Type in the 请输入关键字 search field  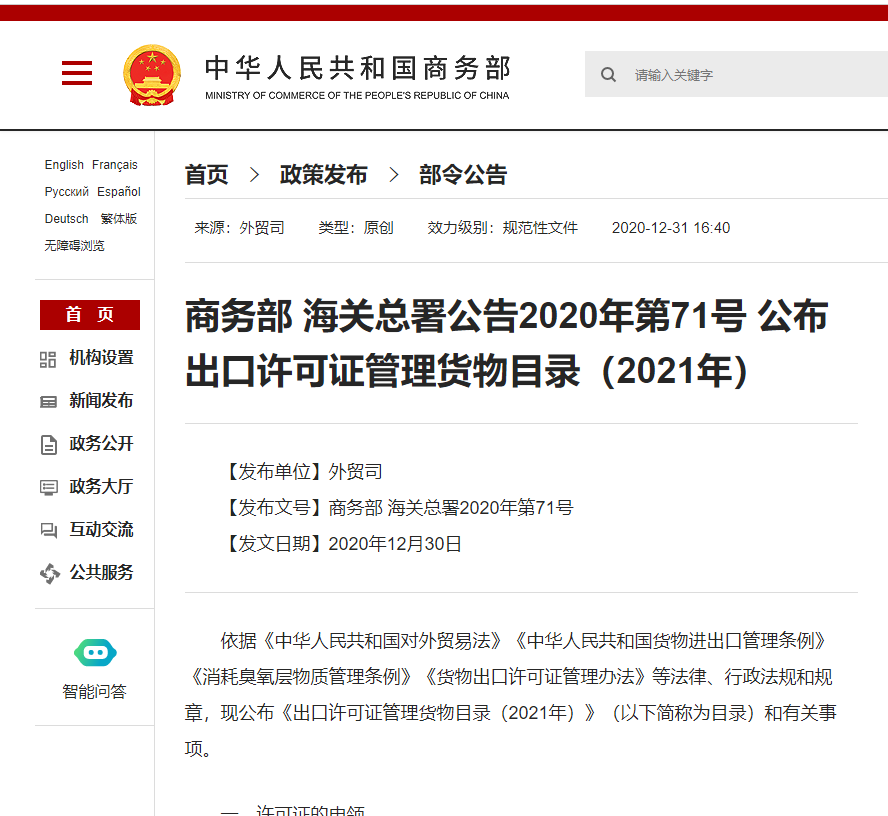pyautogui.click(x=750, y=75)
